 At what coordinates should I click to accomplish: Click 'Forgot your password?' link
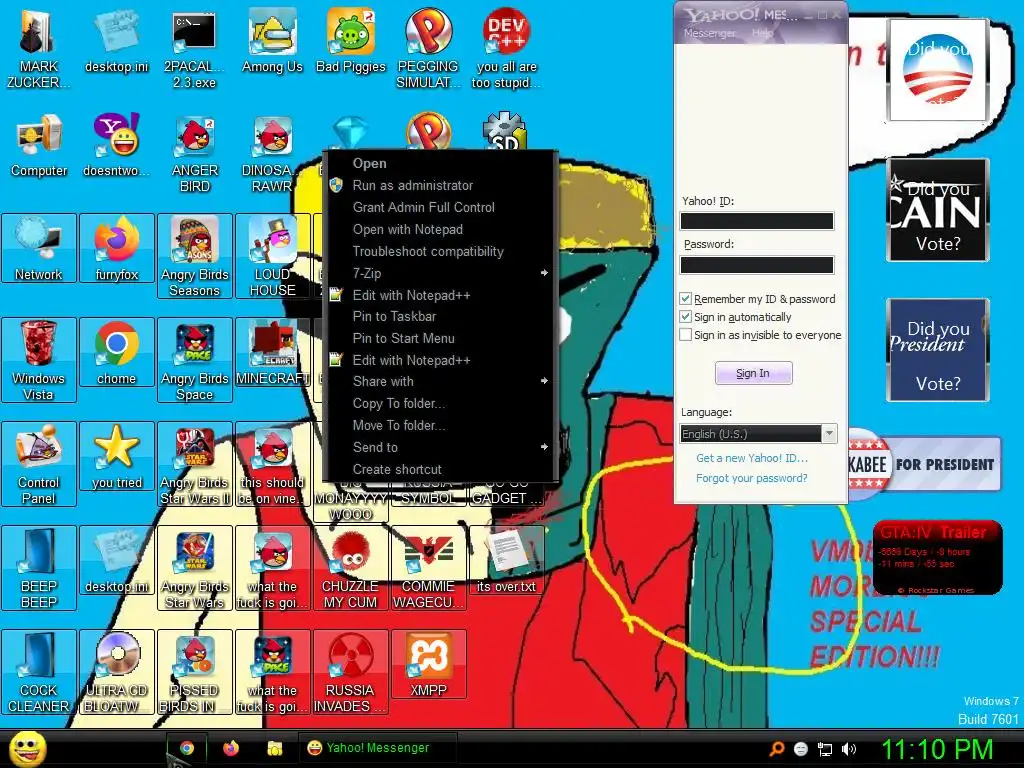pos(752,478)
